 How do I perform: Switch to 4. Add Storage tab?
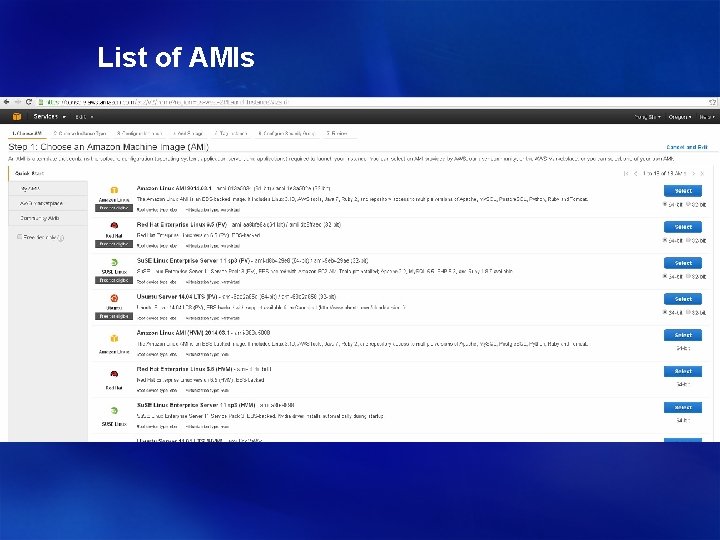(188, 133)
